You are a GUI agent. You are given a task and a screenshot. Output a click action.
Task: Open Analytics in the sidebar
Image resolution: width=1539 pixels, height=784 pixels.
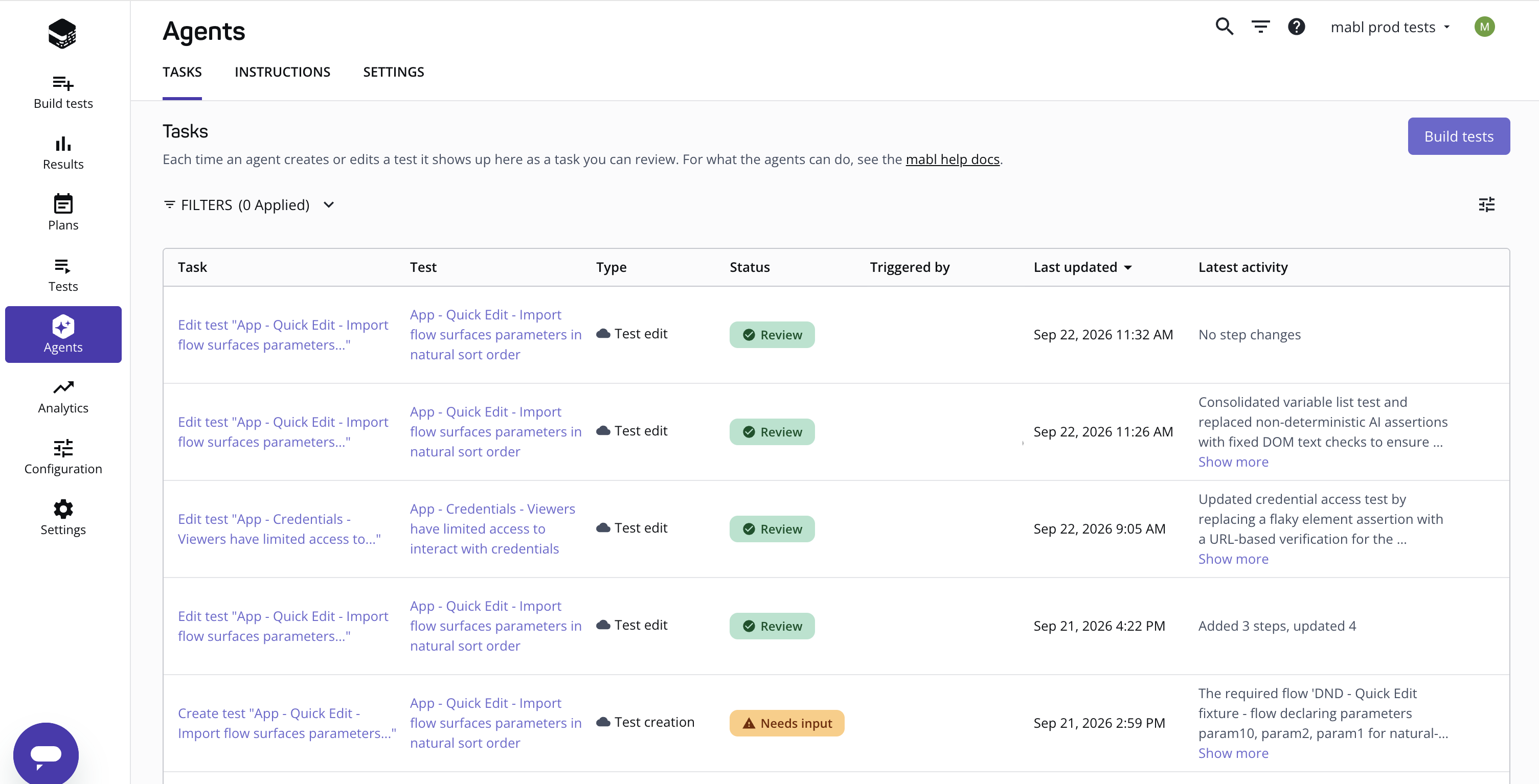click(x=63, y=397)
